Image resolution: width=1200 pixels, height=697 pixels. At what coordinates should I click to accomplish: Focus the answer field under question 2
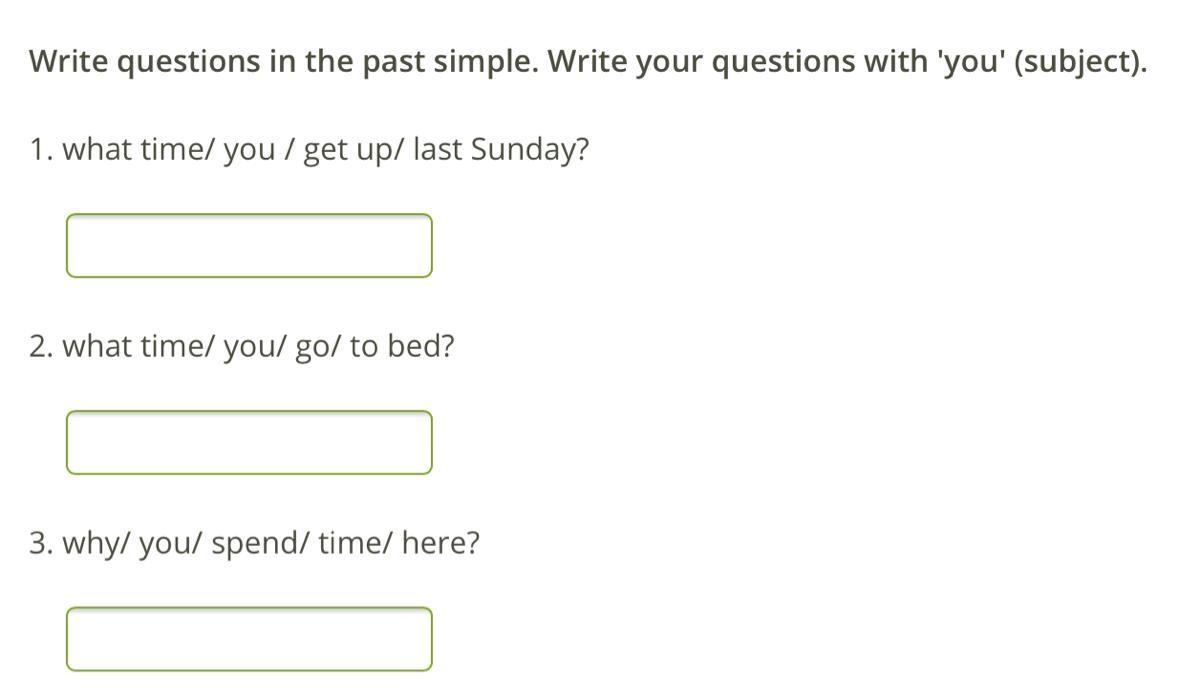pos(249,442)
